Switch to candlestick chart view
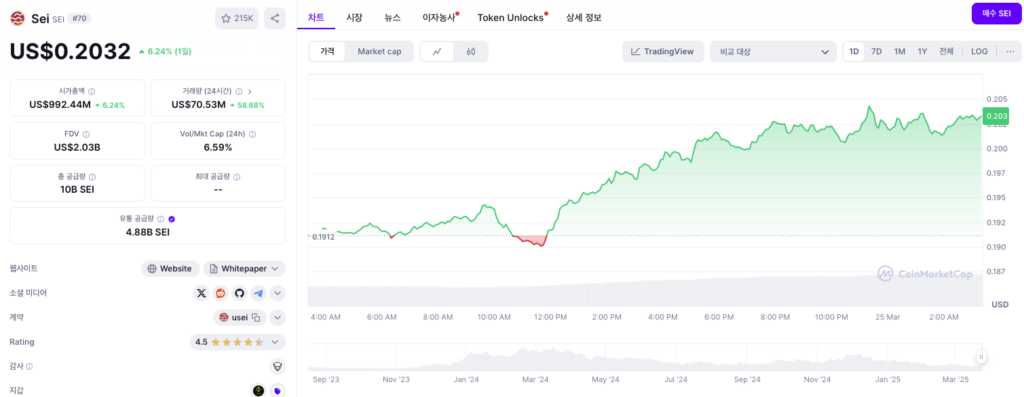The width and height of the screenshot is (1024, 397). coord(471,52)
